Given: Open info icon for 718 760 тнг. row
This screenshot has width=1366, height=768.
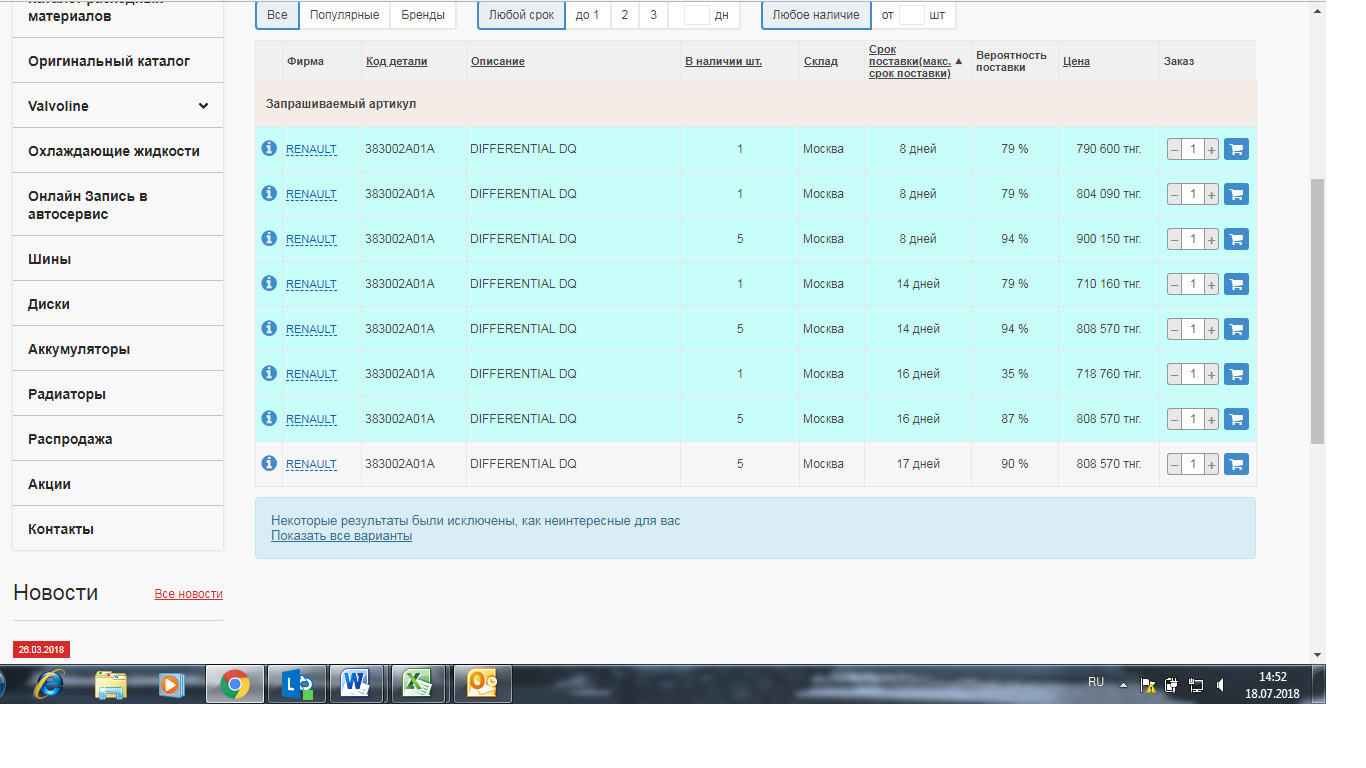Looking at the screenshot, I should tap(268, 373).
